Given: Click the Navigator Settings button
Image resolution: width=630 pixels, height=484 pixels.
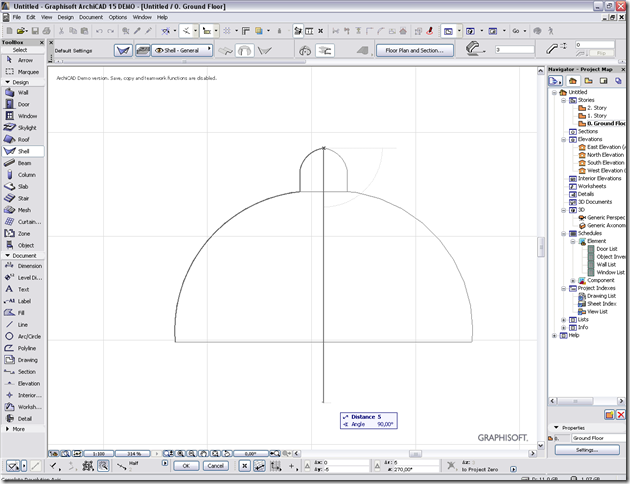Looking at the screenshot, I should pos(587,450).
